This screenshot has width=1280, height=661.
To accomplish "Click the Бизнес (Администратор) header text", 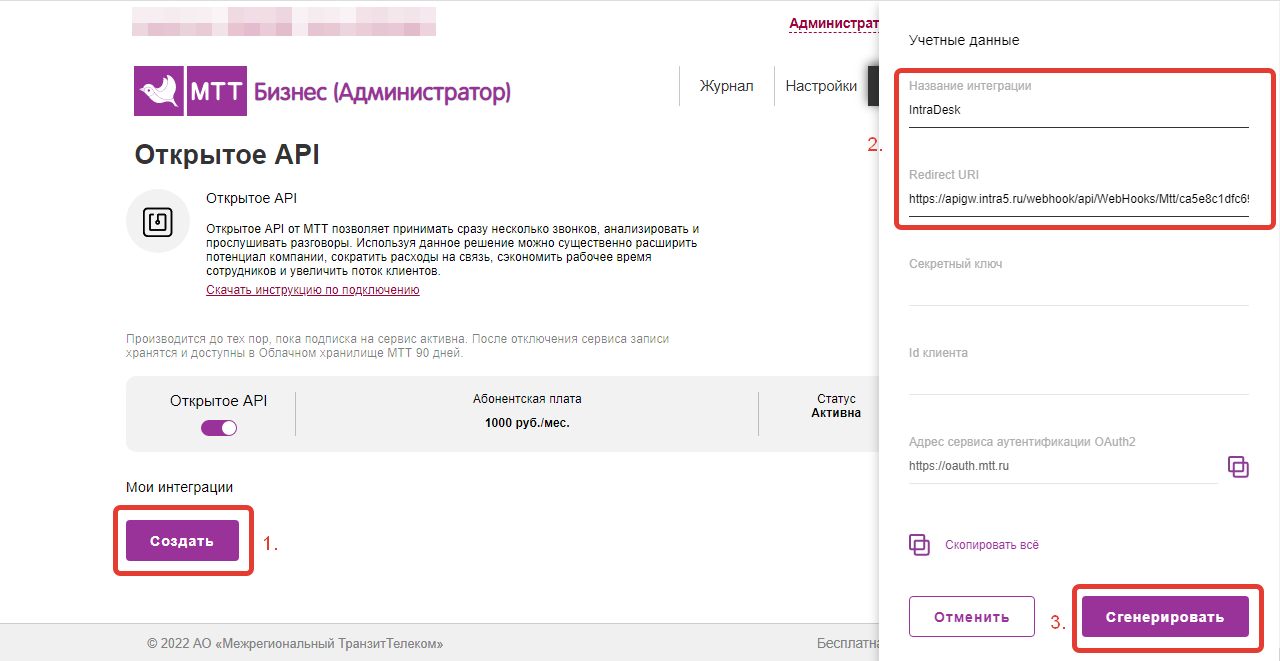I will [383, 93].
